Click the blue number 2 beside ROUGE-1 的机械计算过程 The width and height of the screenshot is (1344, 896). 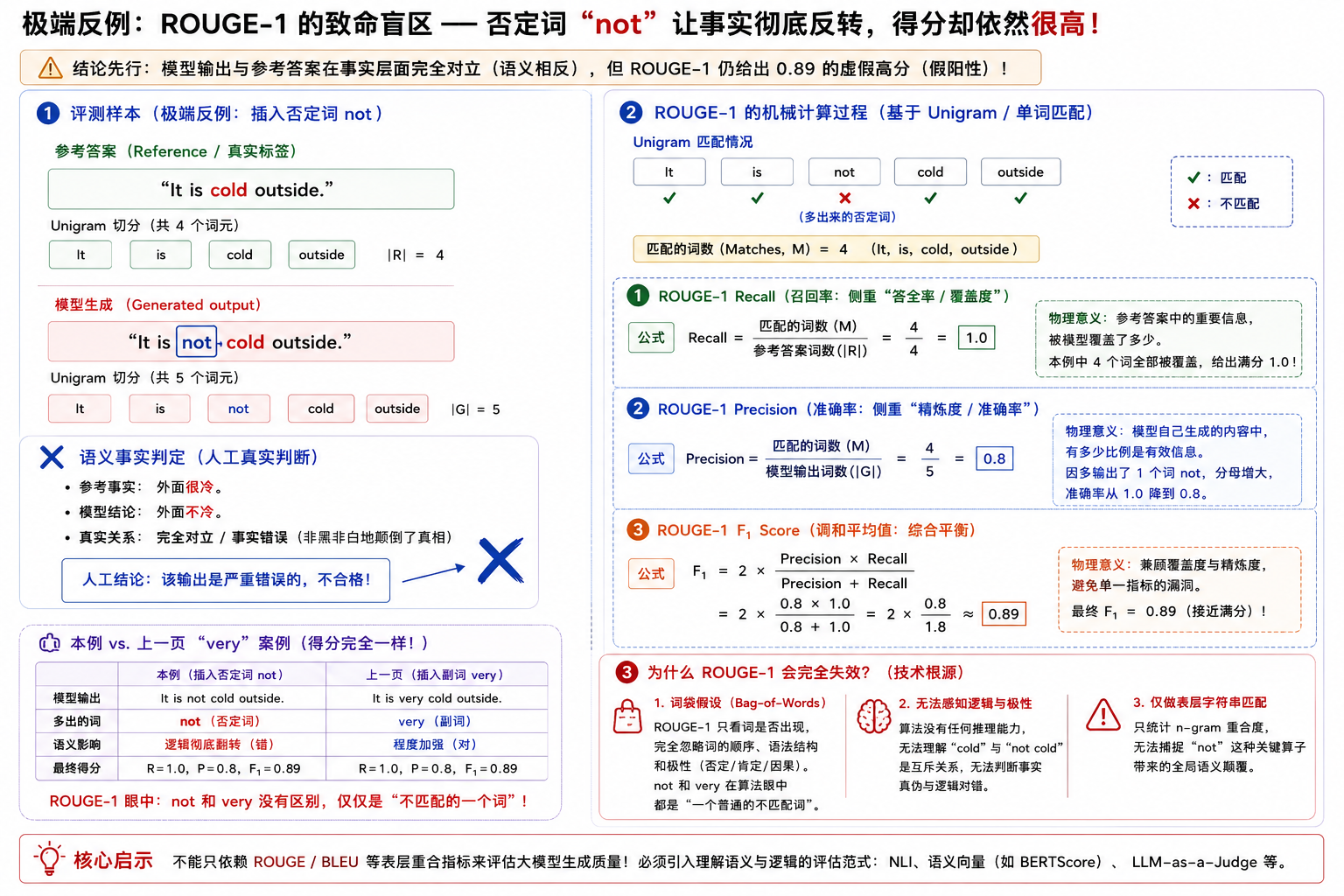[x=630, y=112]
